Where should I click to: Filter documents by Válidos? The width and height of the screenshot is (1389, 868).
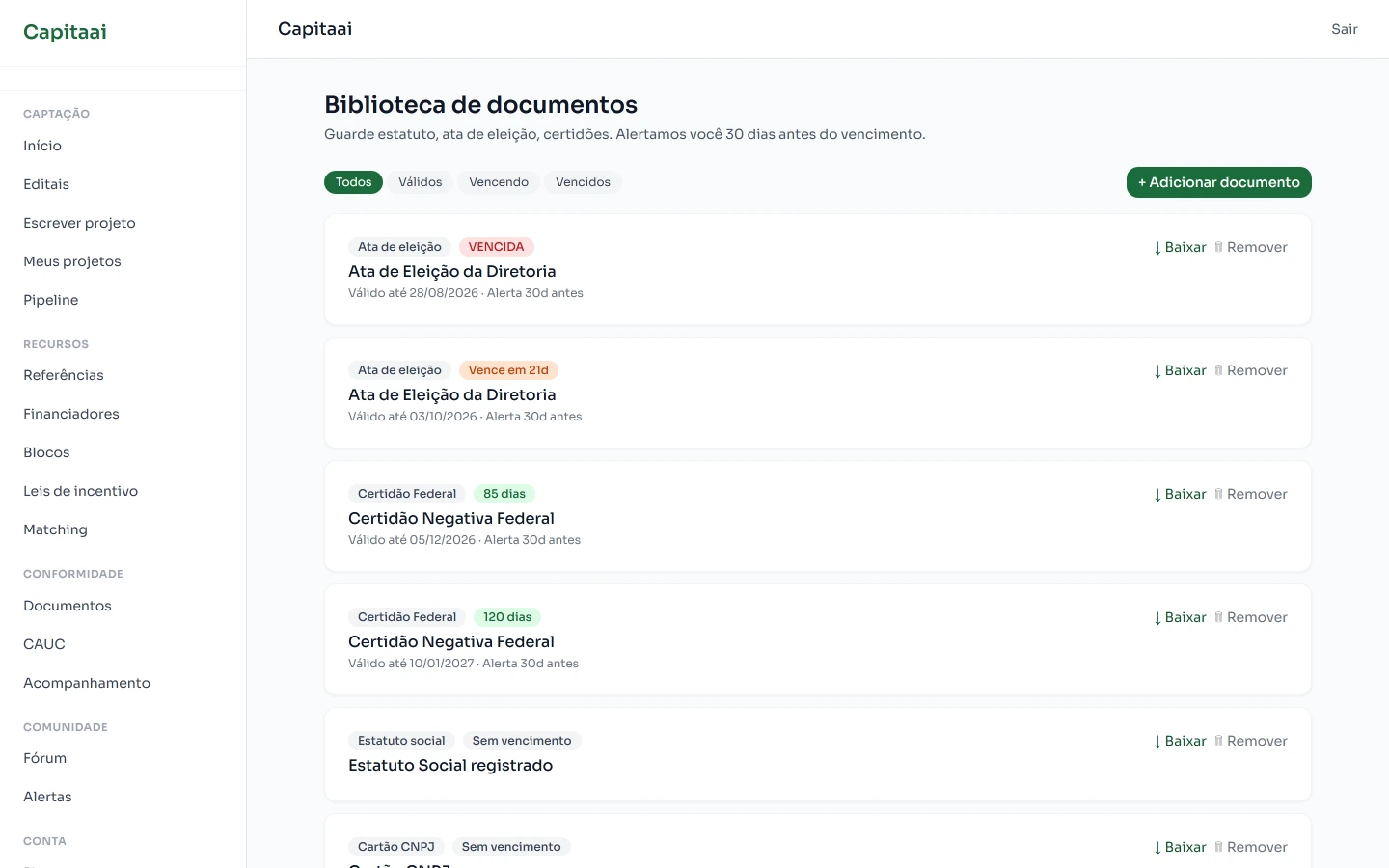point(421,182)
